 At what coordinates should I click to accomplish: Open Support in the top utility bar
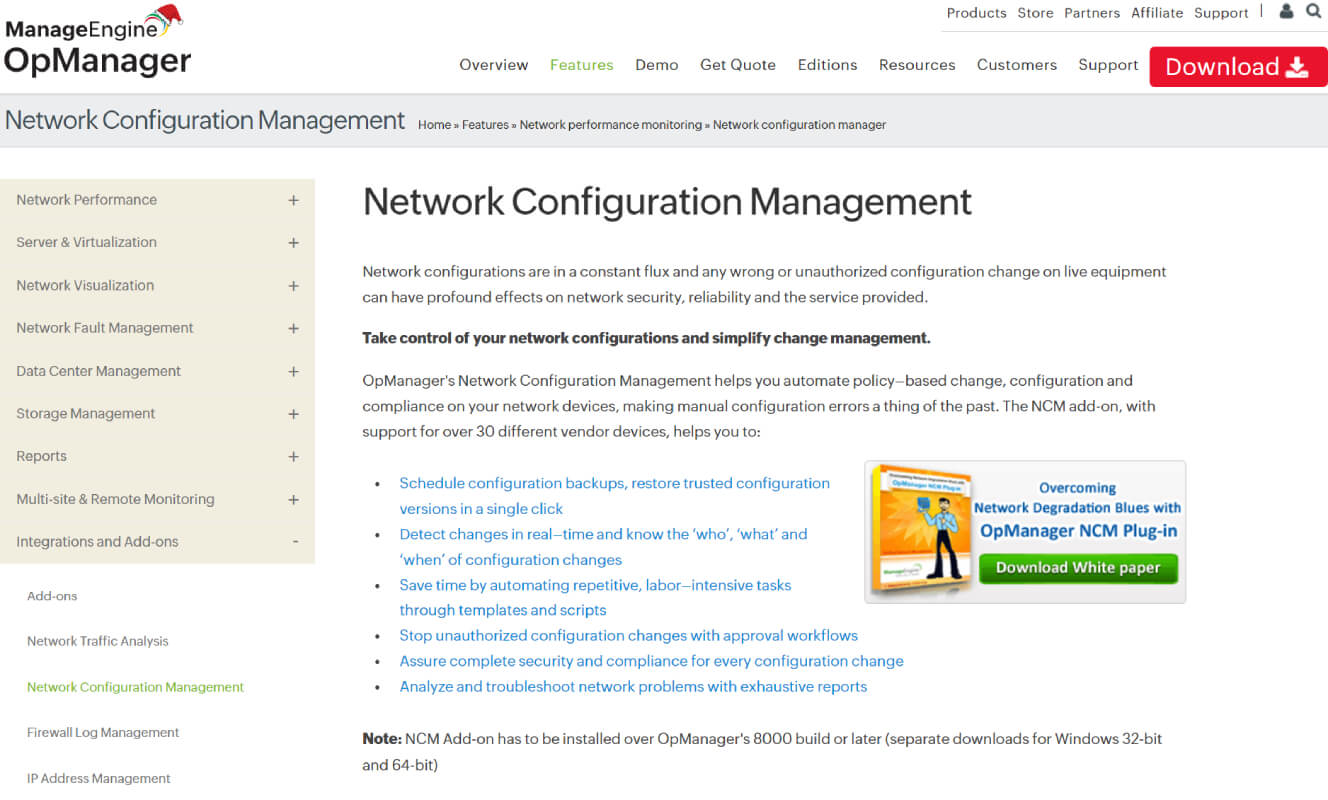pos(1221,13)
